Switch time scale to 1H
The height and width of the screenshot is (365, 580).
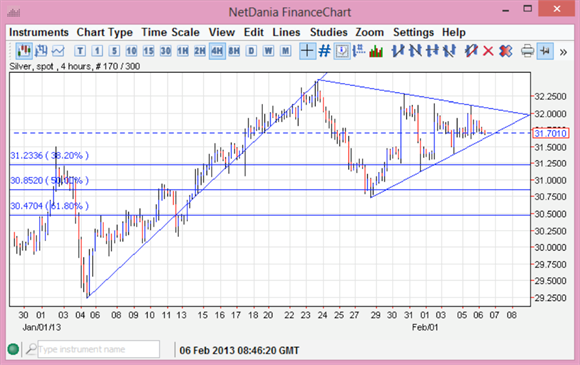tap(182, 51)
